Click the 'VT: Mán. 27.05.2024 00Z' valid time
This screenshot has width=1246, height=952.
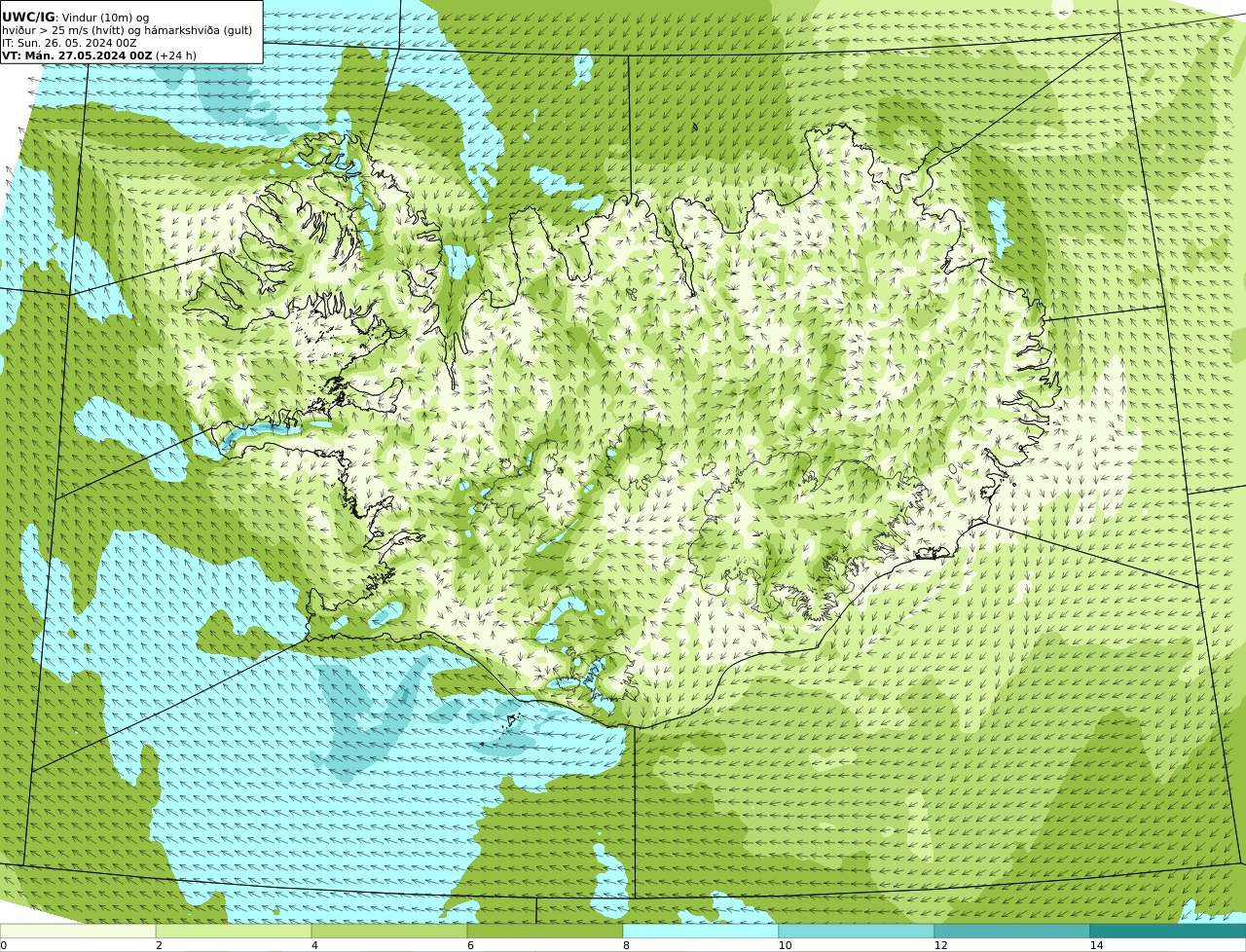pos(77,55)
